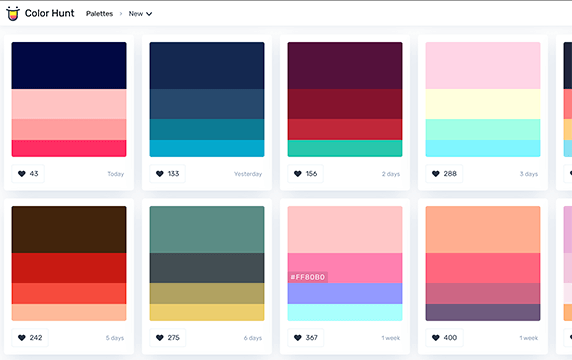Select the pale yellow stripe in the pastel palette
This screenshot has width=572, height=360.
pos(483,104)
